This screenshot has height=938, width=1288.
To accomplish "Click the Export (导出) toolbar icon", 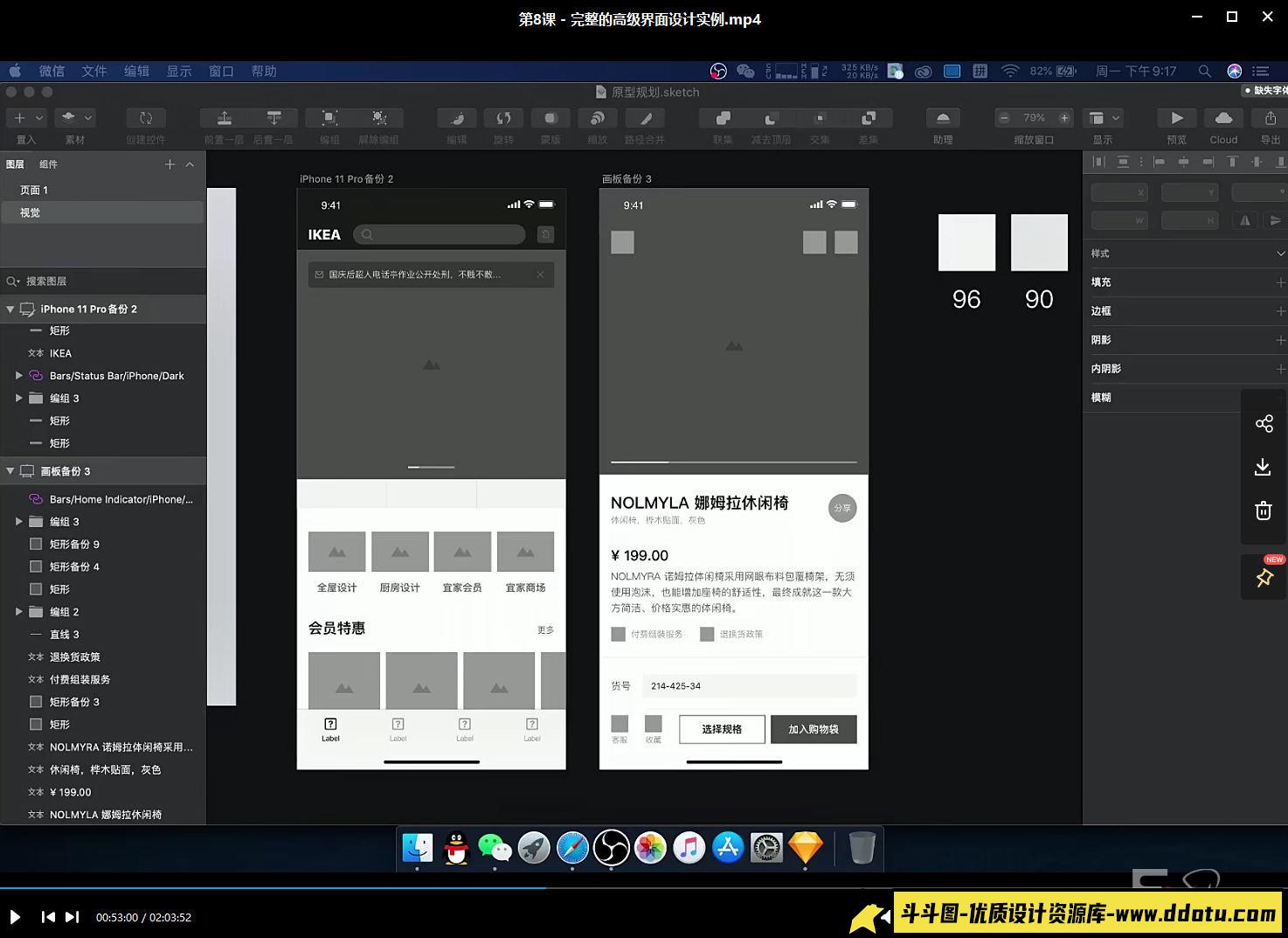I will coord(1271,117).
